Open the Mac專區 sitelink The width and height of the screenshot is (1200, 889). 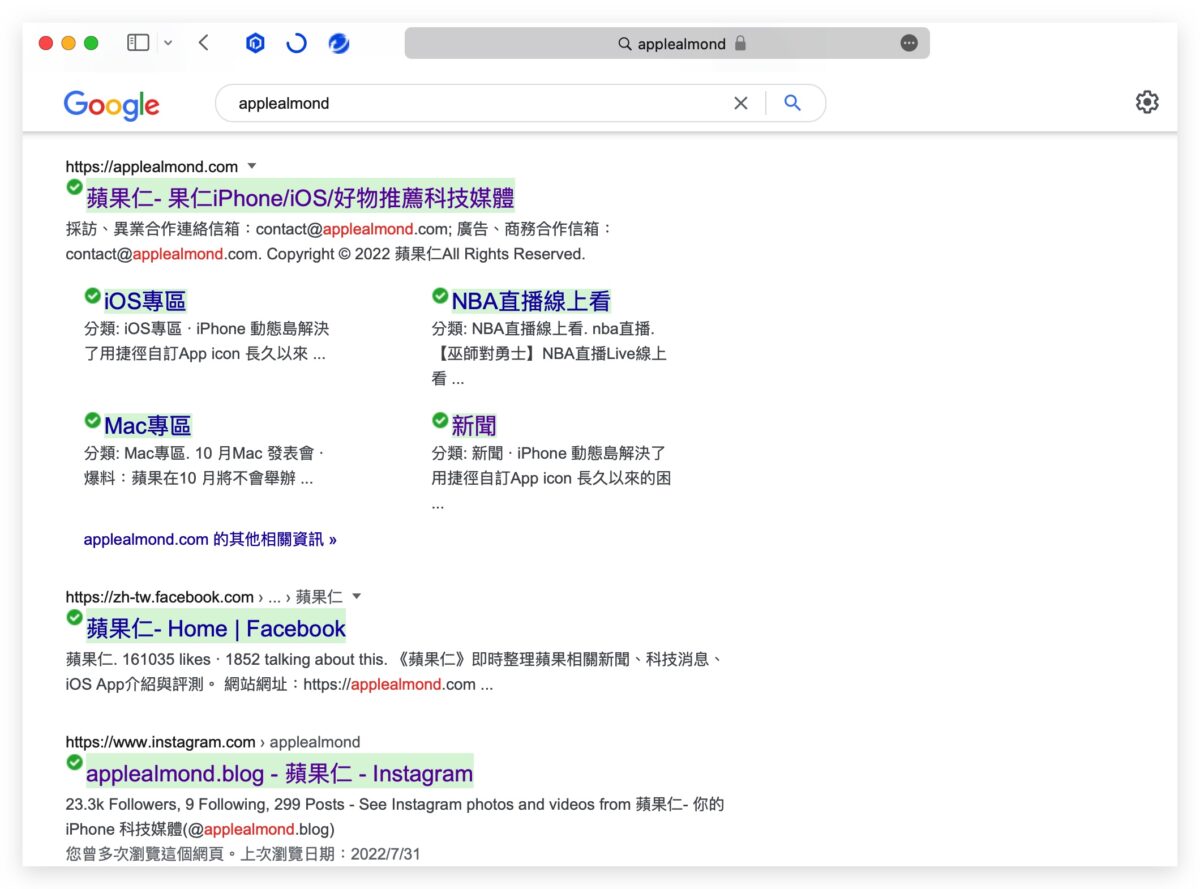click(x=148, y=426)
